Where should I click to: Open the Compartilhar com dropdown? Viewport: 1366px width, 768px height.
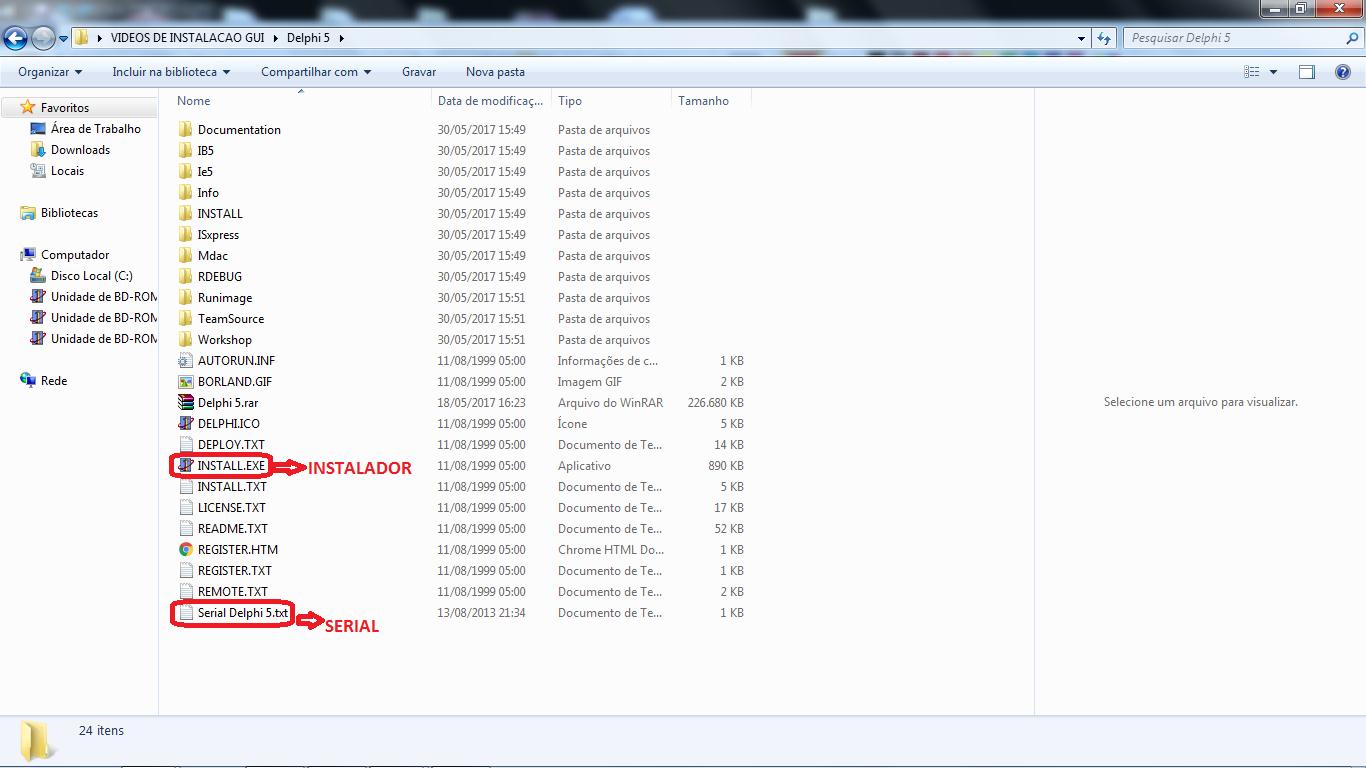316,72
